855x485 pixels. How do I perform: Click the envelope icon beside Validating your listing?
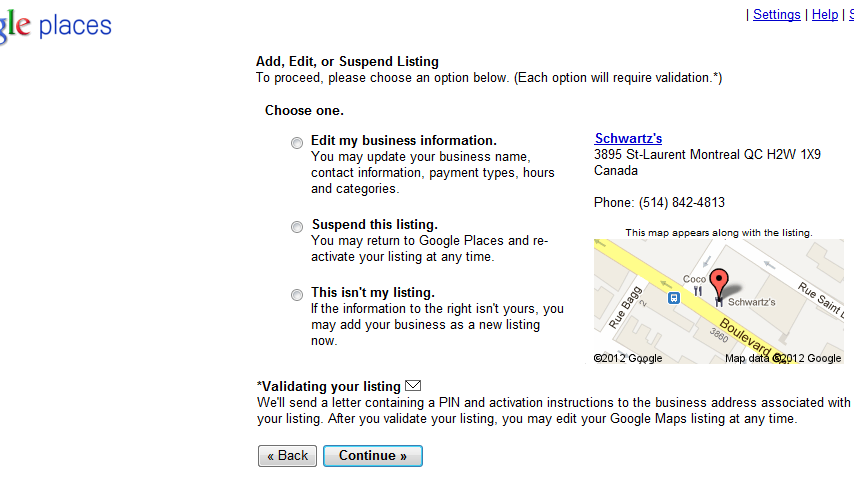(413, 386)
